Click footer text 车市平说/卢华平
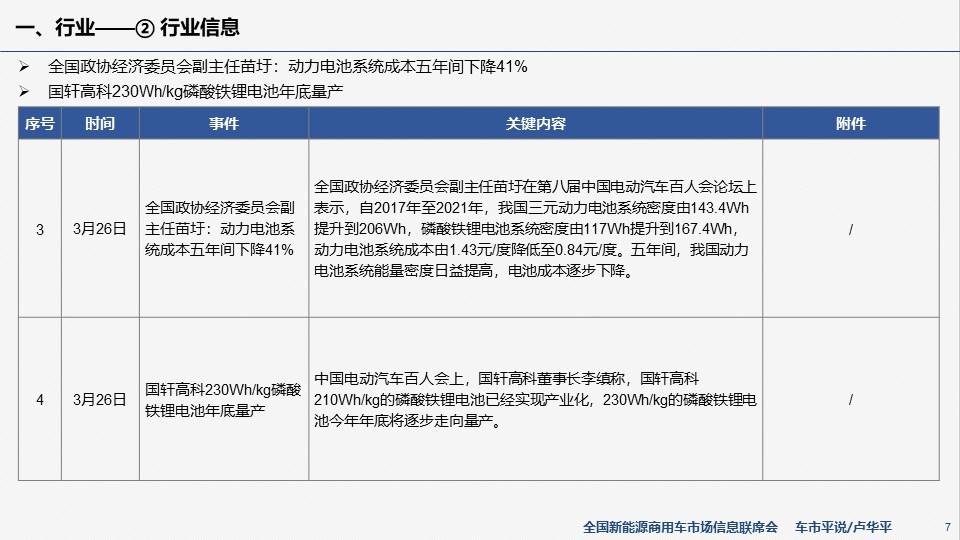Viewport: 960px width, 540px height. pyautogui.click(x=843, y=527)
